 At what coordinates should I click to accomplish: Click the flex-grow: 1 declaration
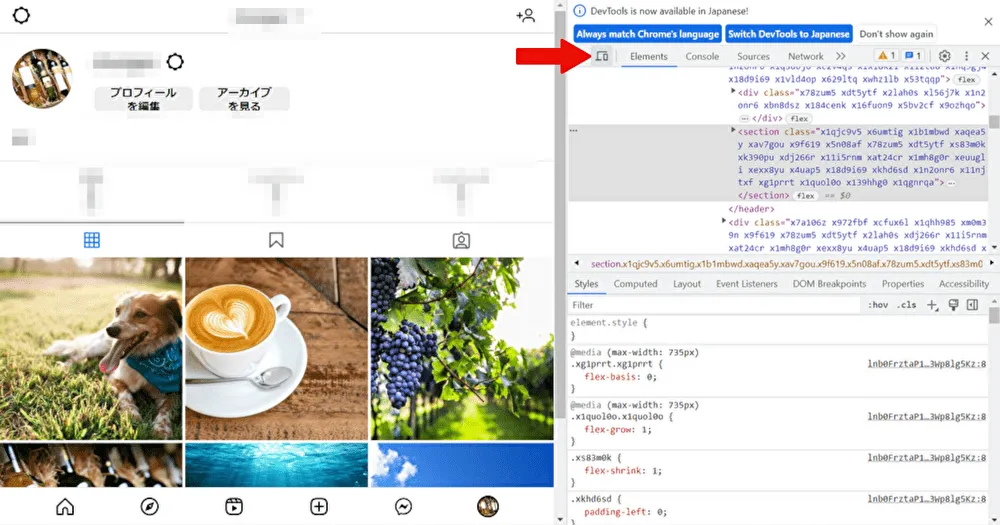pyautogui.click(x=617, y=430)
